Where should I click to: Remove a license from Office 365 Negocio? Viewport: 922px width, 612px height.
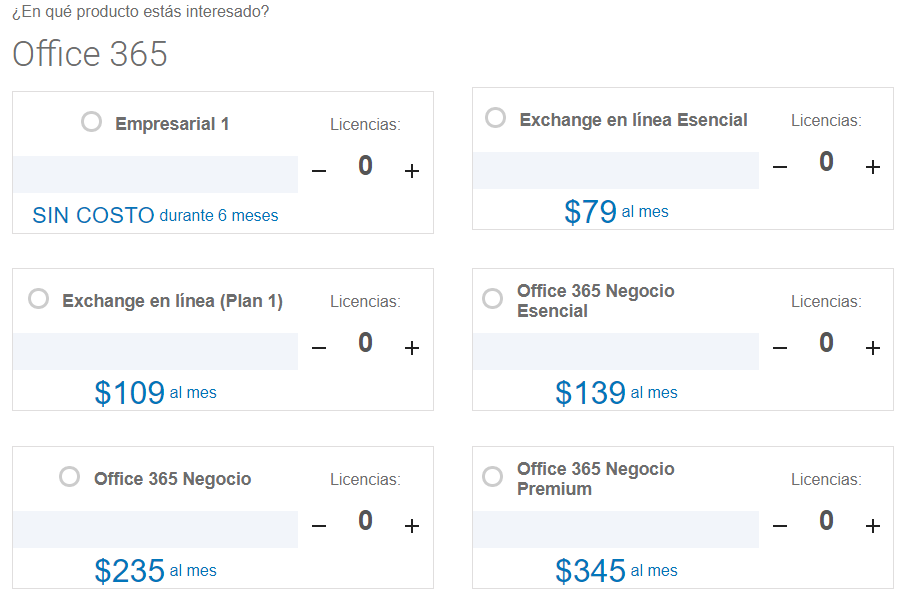coord(319,526)
